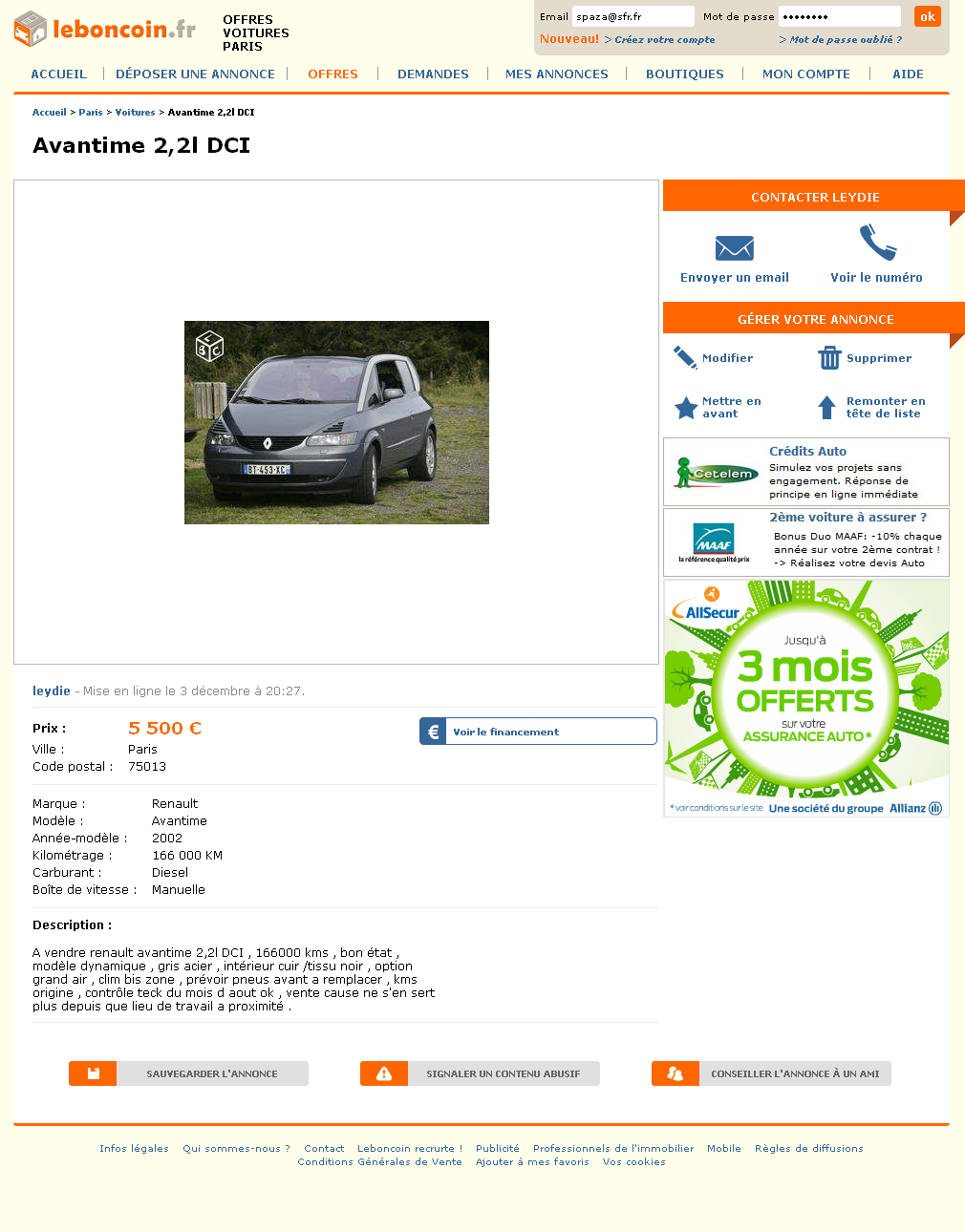Click the up arrow Remonter icon
This screenshot has height=1232, width=965.
827,408
